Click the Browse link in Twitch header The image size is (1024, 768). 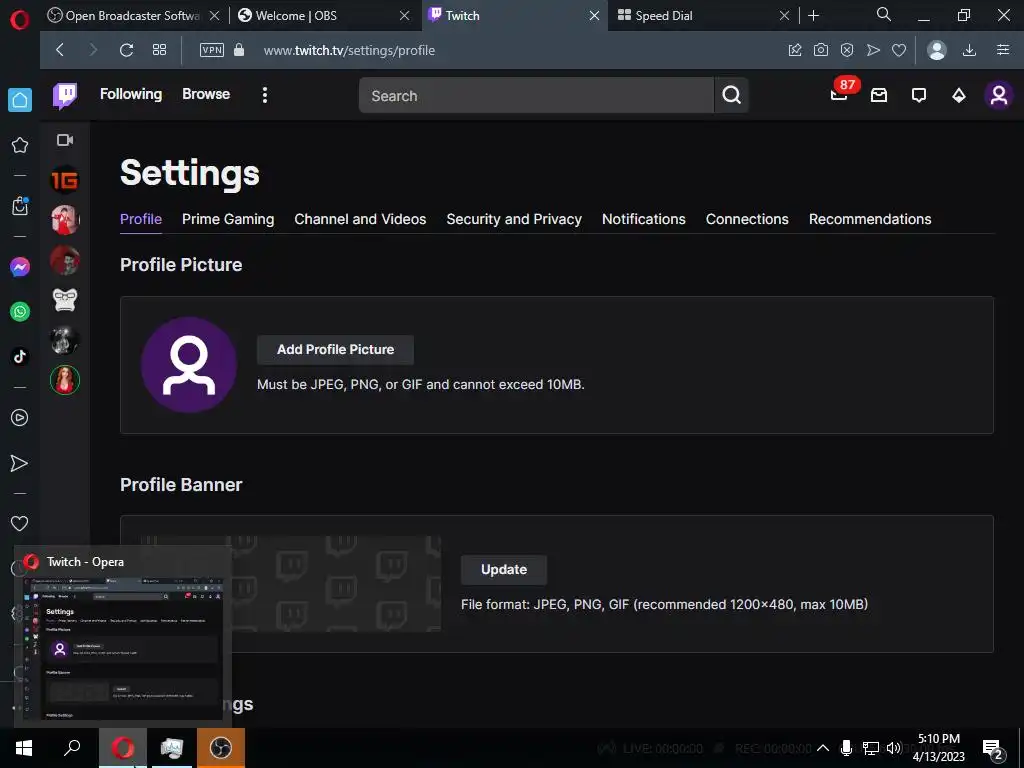206,94
